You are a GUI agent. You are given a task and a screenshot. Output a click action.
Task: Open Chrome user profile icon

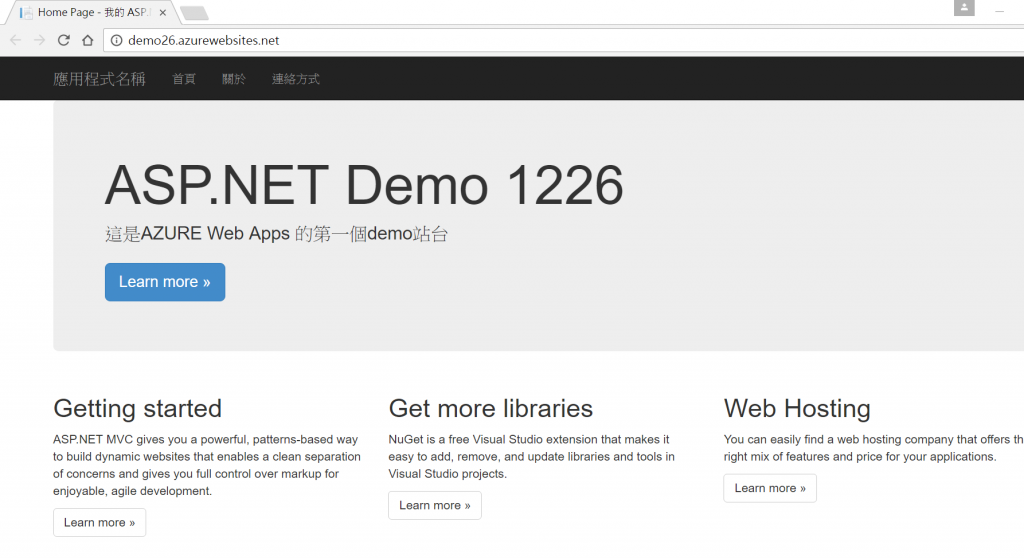[964, 8]
